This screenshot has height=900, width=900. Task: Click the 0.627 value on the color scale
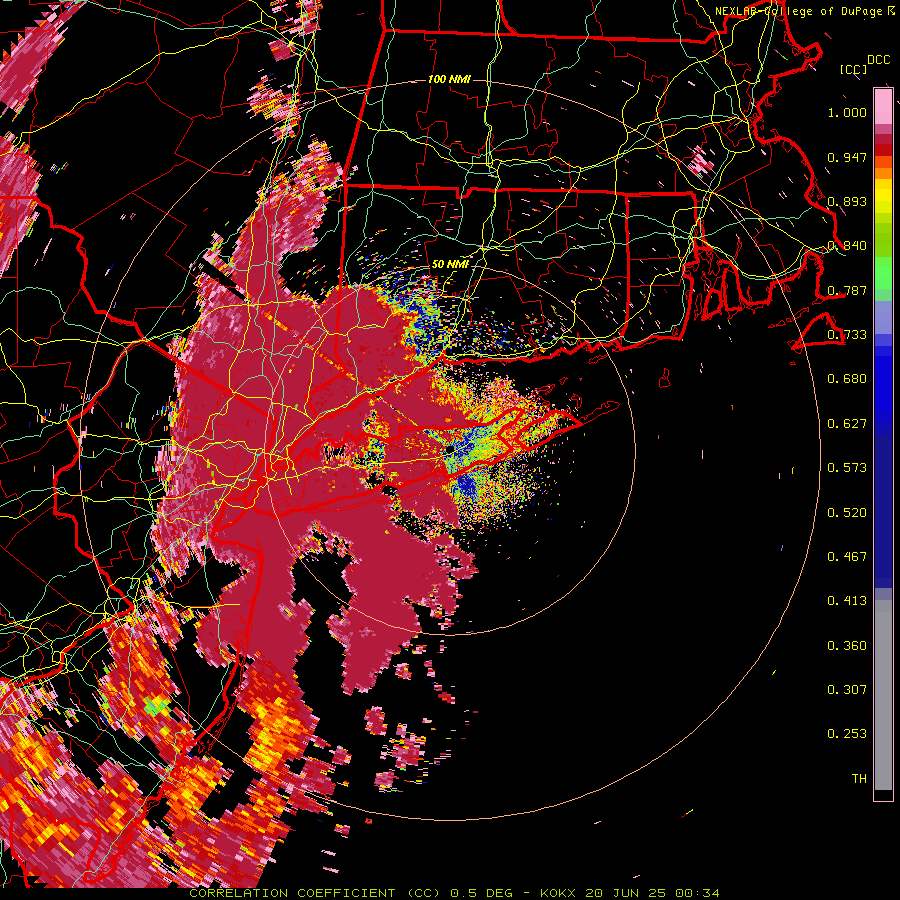point(847,424)
